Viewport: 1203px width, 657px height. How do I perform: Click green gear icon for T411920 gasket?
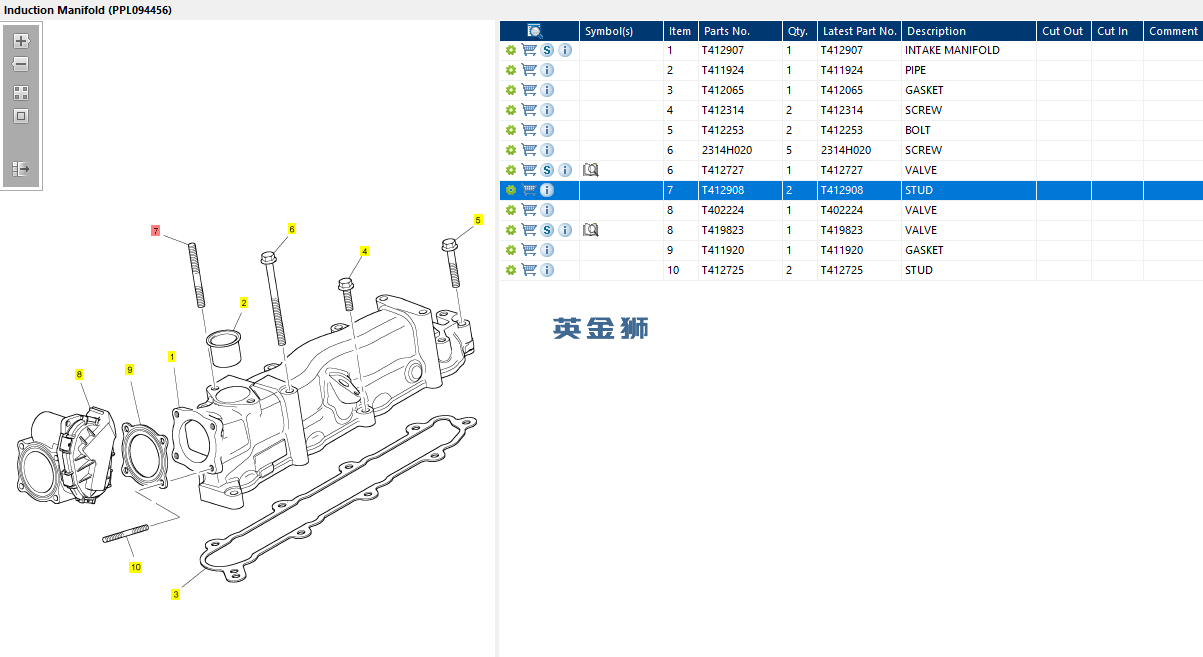(511, 250)
